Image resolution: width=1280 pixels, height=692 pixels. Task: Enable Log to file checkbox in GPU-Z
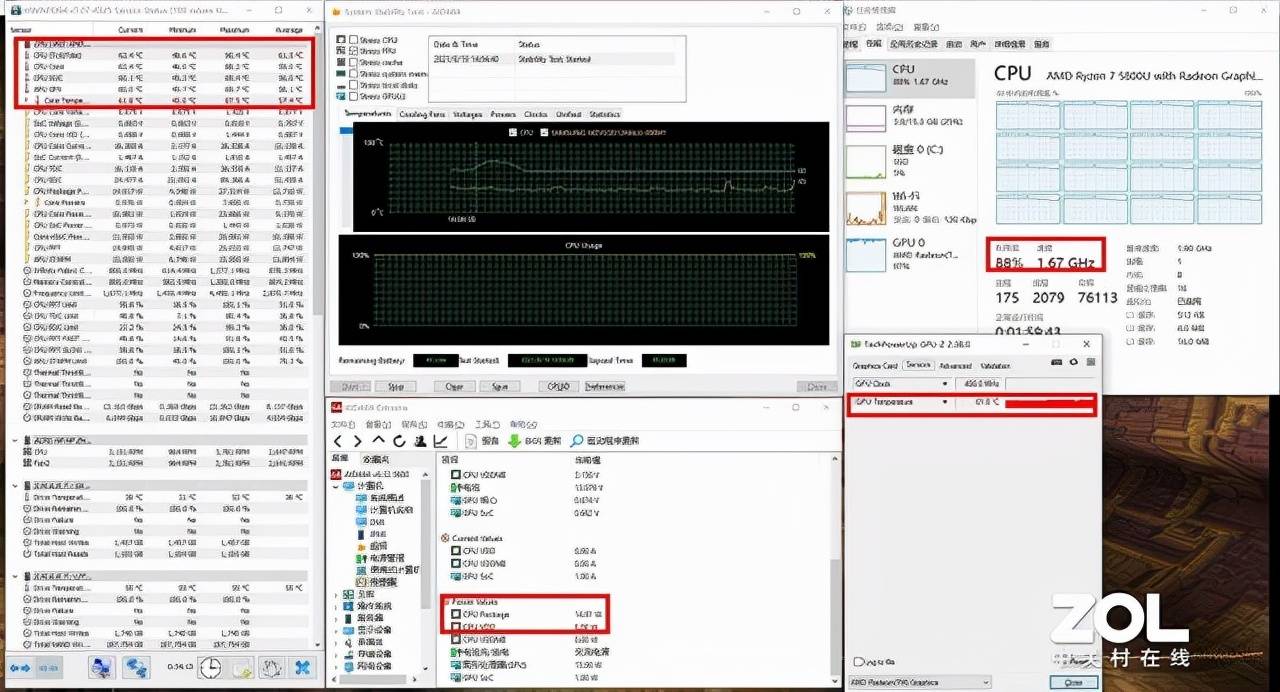857,663
